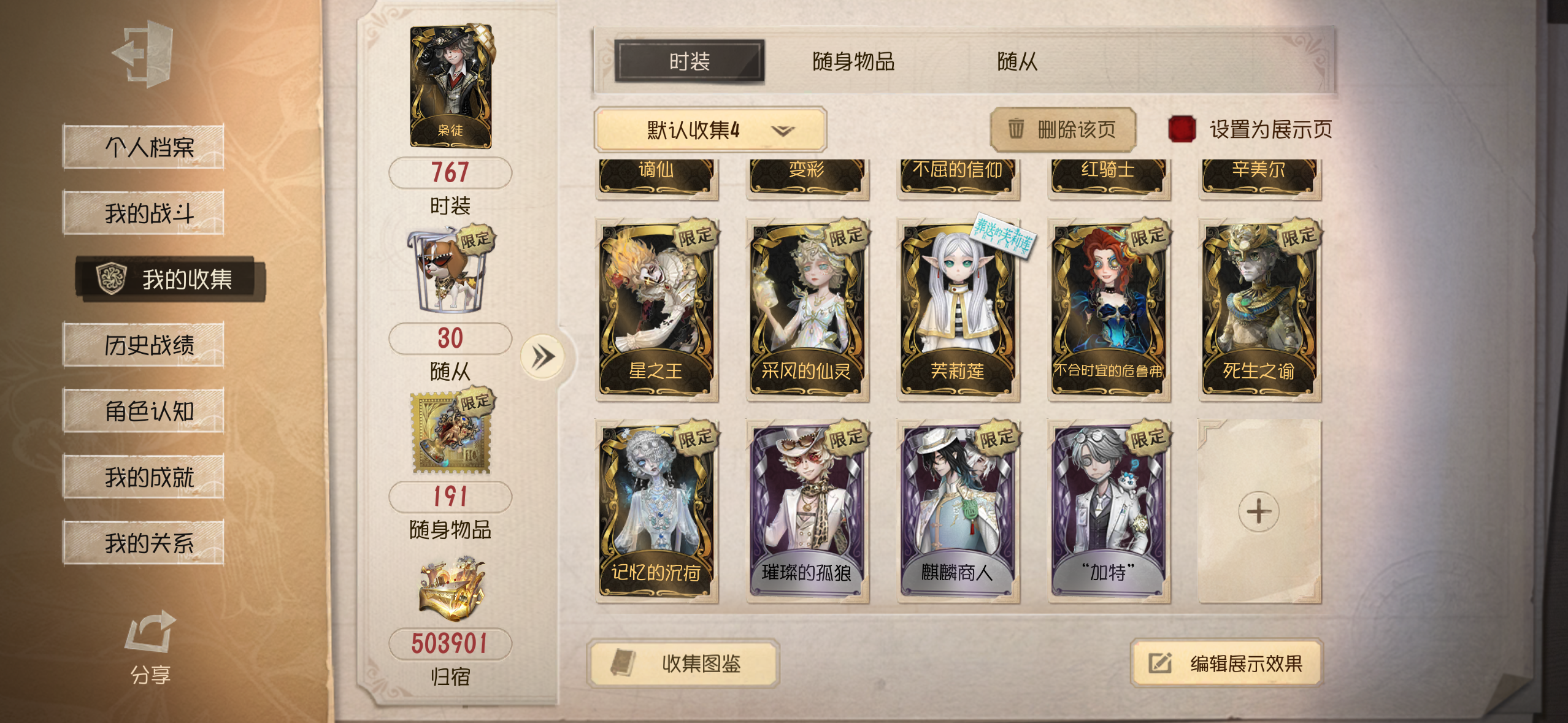Viewport: 1568px width, 723px height.
Task: Expand the 默认收集4 dropdown
Action: pos(710,129)
